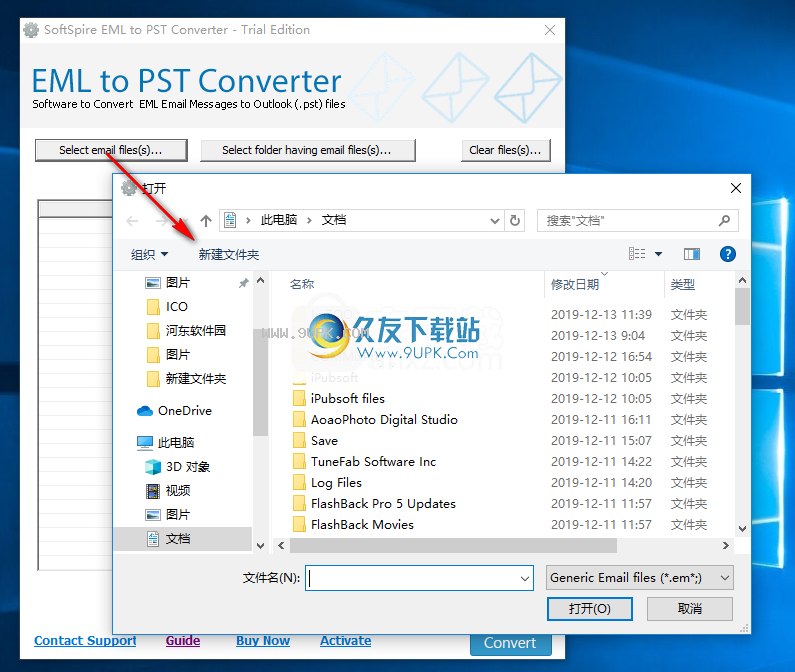Click the Save folder icon
Screen dimensions: 795x672
(x=299, y=440)
